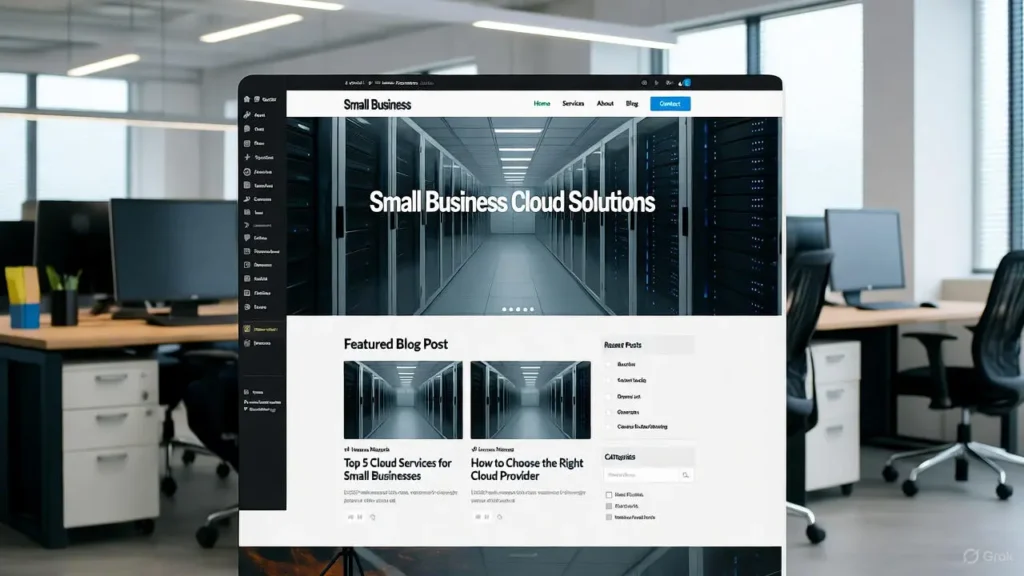Image resolution: width=1024 pixels, height=576 pixels.
Task: Select the active carousel dot below the hero banner
Action: pyautogui.click(x=503, y=310)
